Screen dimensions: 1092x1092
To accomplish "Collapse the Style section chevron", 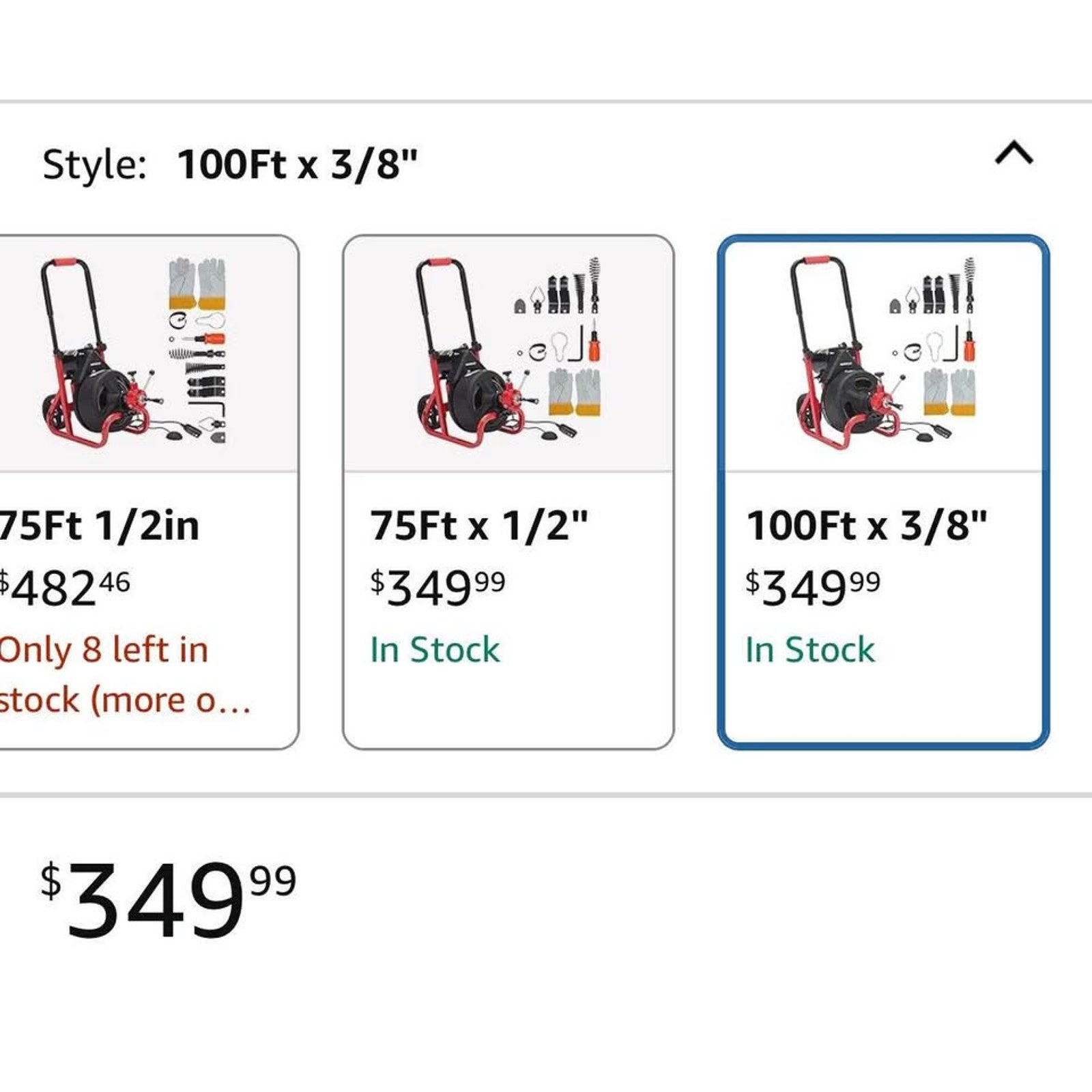I will point(1014,154).
